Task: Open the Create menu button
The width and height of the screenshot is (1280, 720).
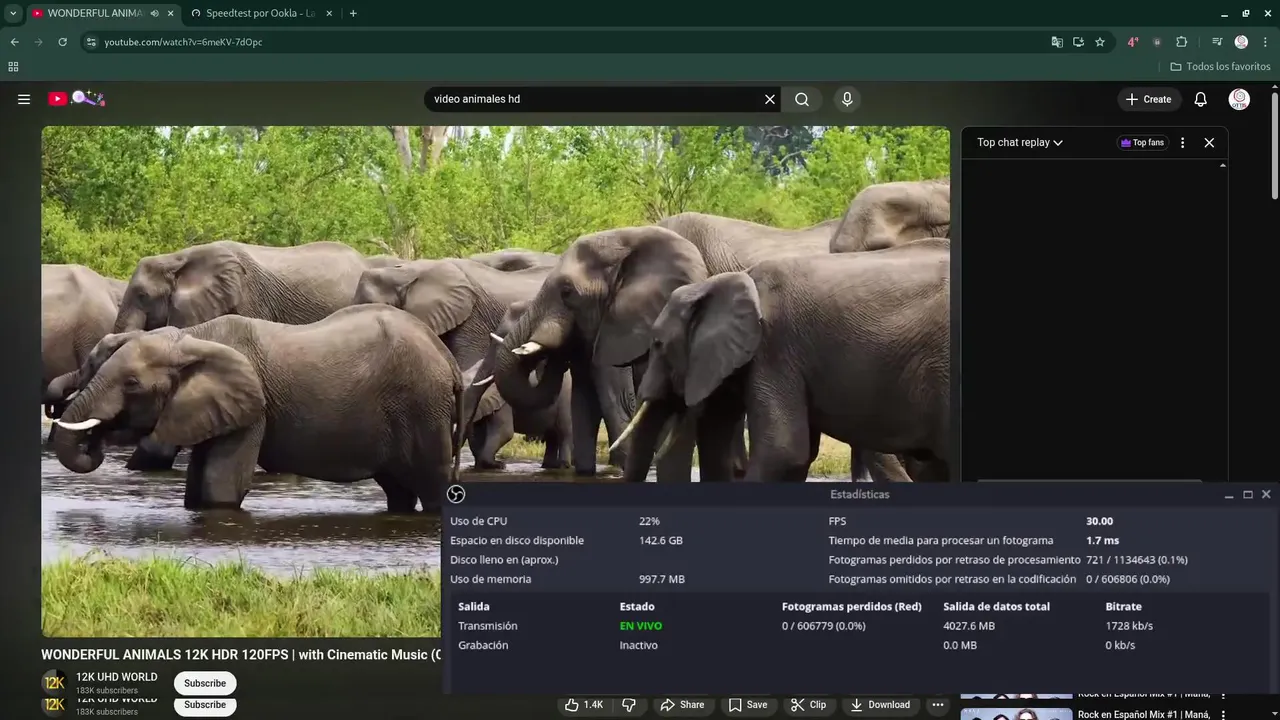Action: (1148, 99)
